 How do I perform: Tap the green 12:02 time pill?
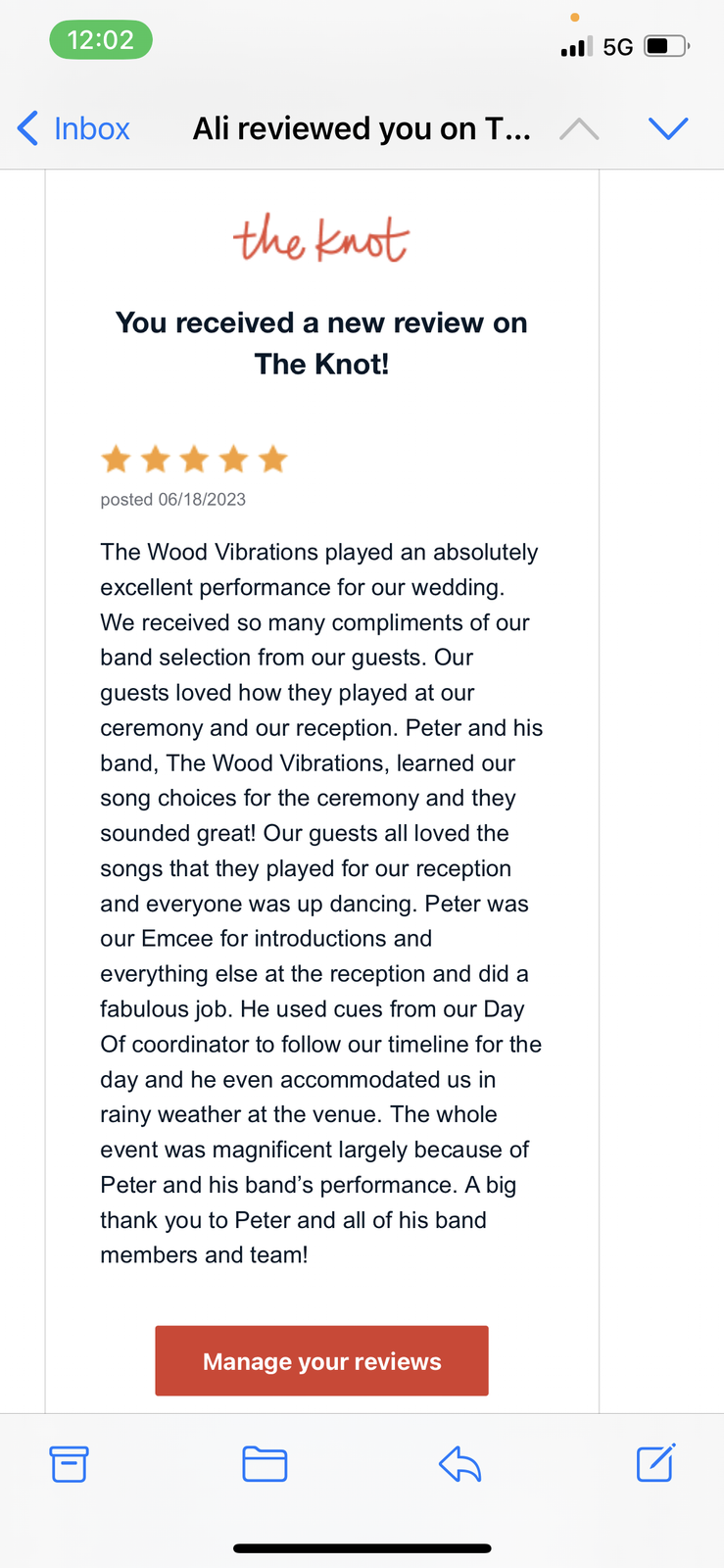101,40
